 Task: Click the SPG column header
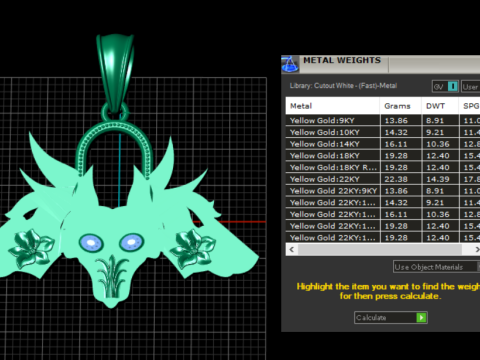(x=469, y=106)
